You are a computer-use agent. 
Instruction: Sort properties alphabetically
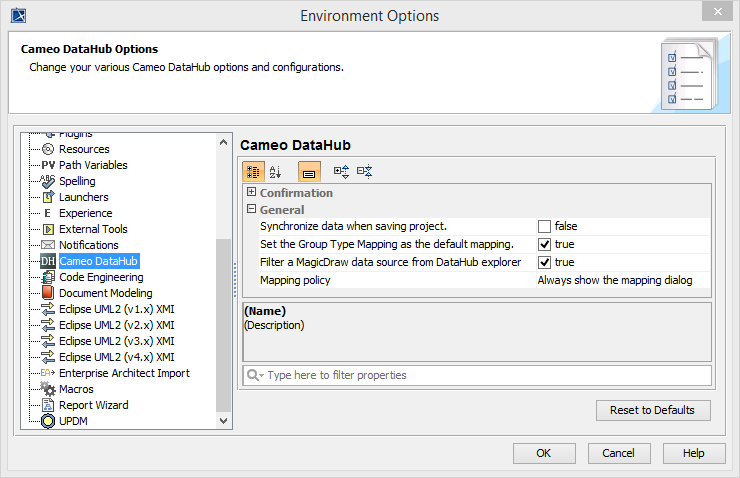click(x=276, y=172)
